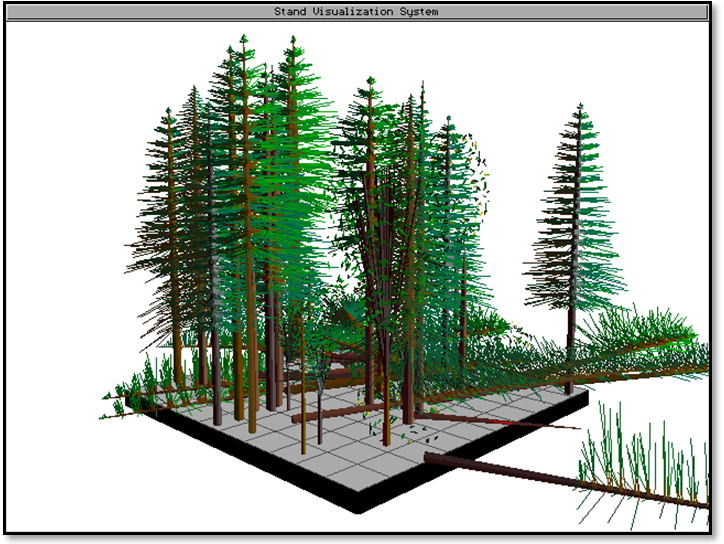Click the red segment on the thin downed log
Screen dimensions: 724x544
click(x=502, y=422)
